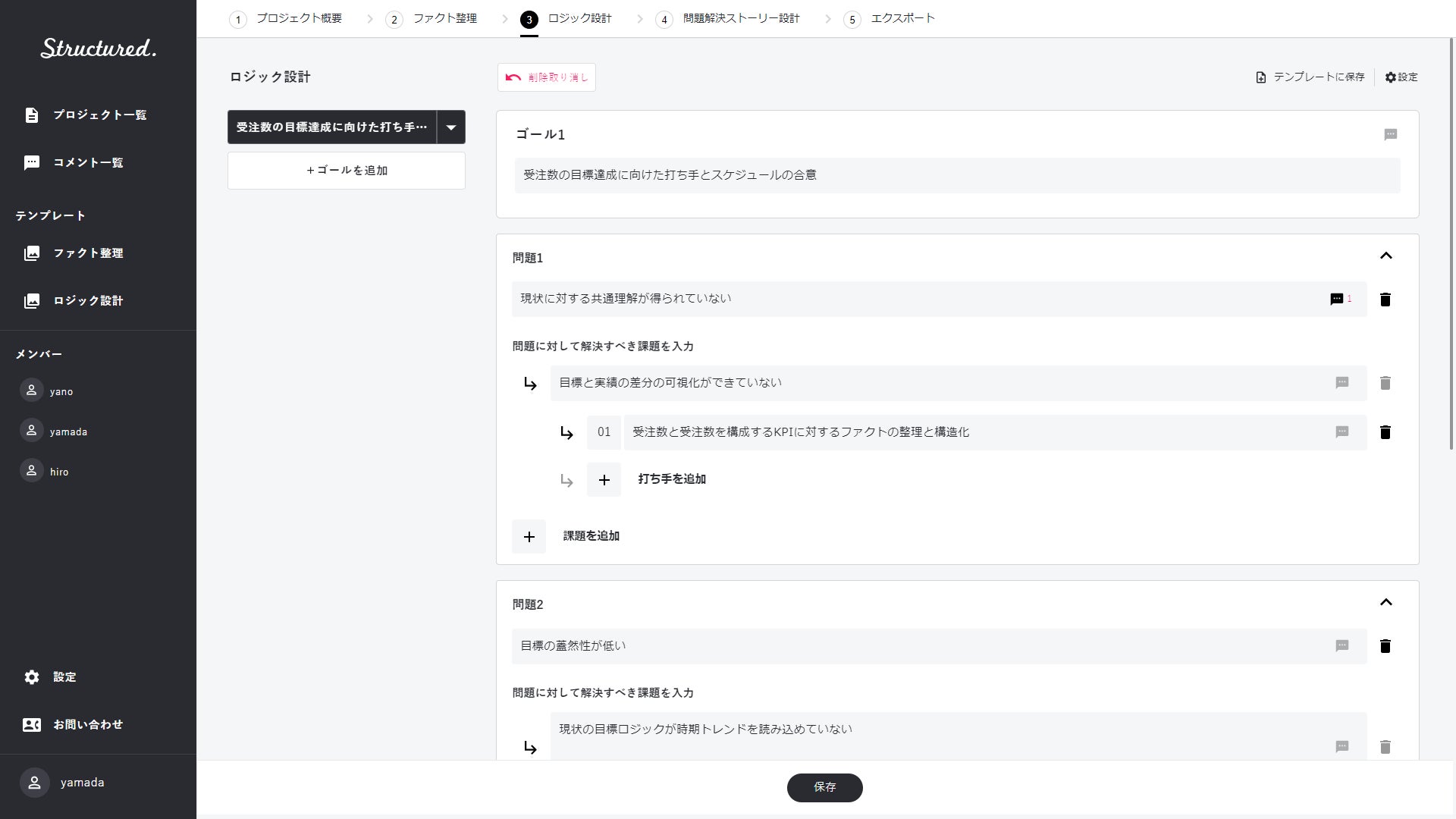Viewport: 1456px width, 819px height.
Task: Open comment on 目標と実績の差分 issue row
Action: (1341, 383)
